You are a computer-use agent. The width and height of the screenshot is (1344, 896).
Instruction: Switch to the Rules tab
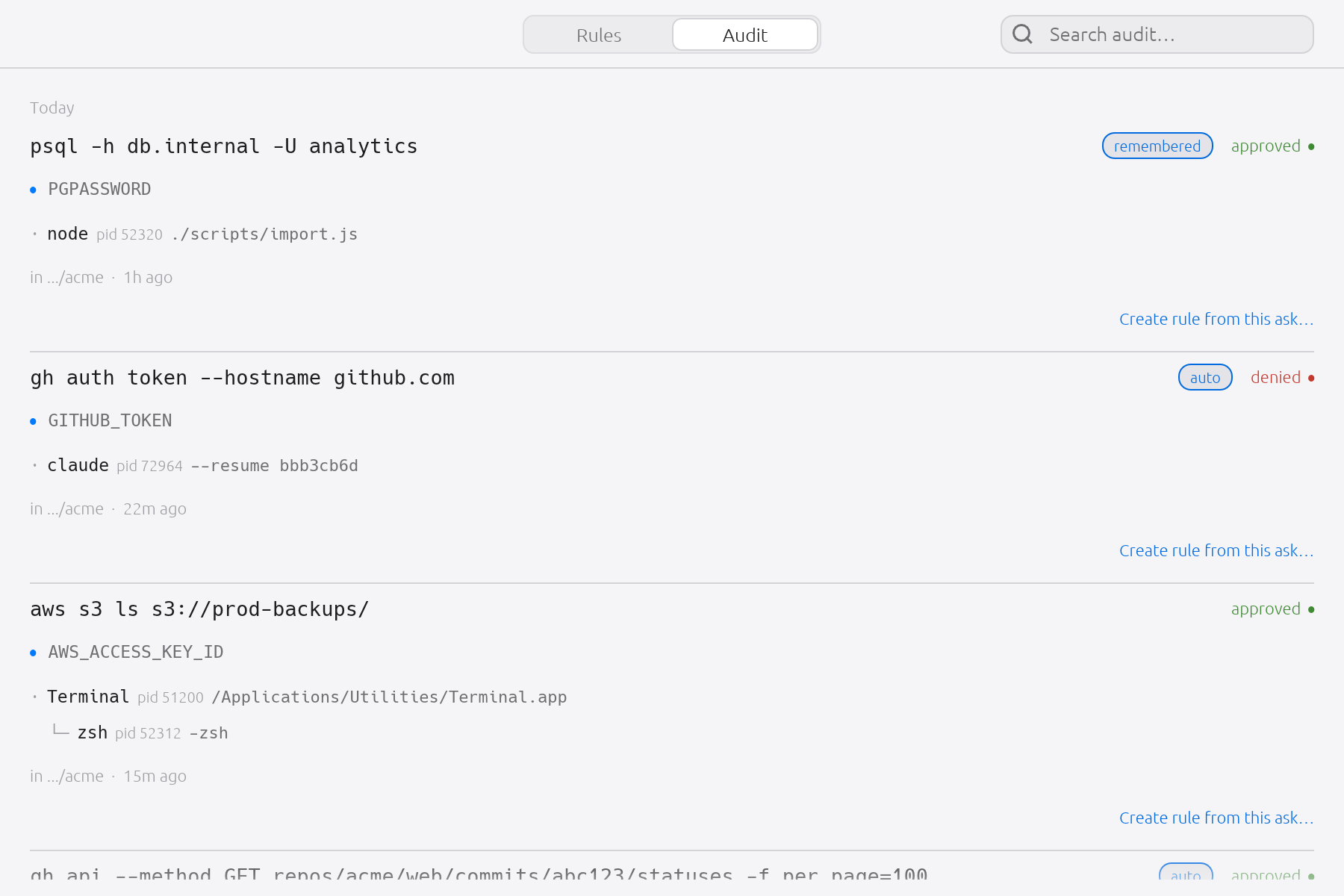pyautogui.click(x=599, y=35)
